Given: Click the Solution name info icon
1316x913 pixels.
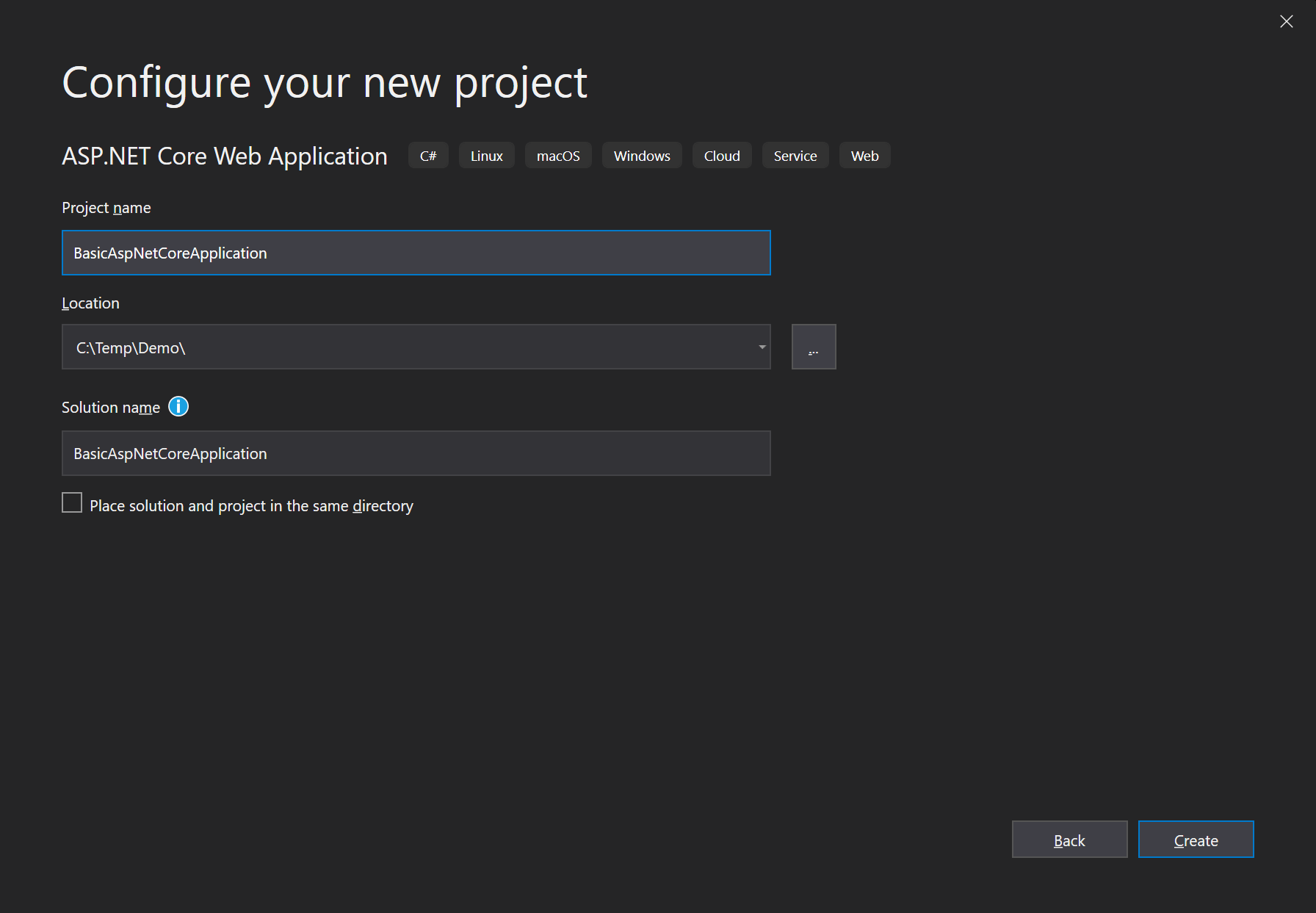Looking at the screenshot, I should tap(178, 406).
